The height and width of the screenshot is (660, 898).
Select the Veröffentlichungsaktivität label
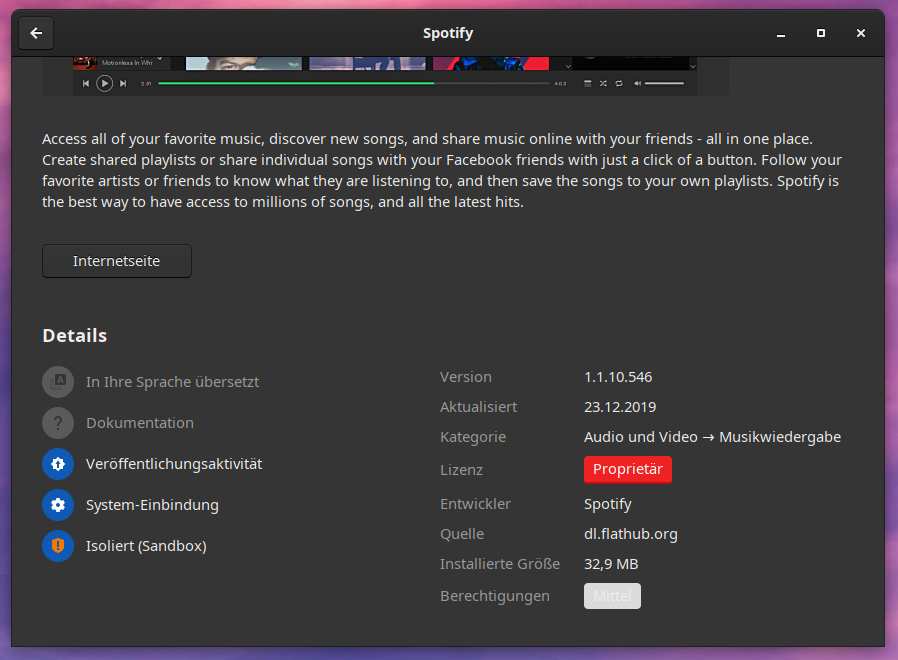click(x=174, y=464)
